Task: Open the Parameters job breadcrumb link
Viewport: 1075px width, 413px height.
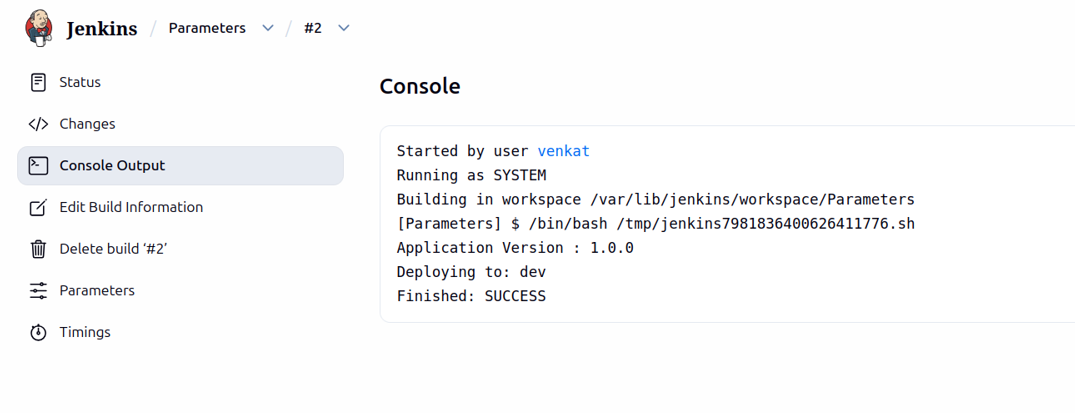Action: click(x=207, y=28)
